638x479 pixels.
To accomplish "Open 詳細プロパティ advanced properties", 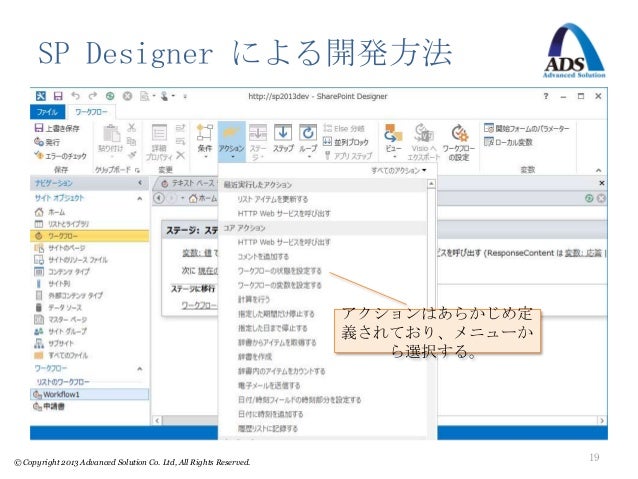I will tap(159, 142).
